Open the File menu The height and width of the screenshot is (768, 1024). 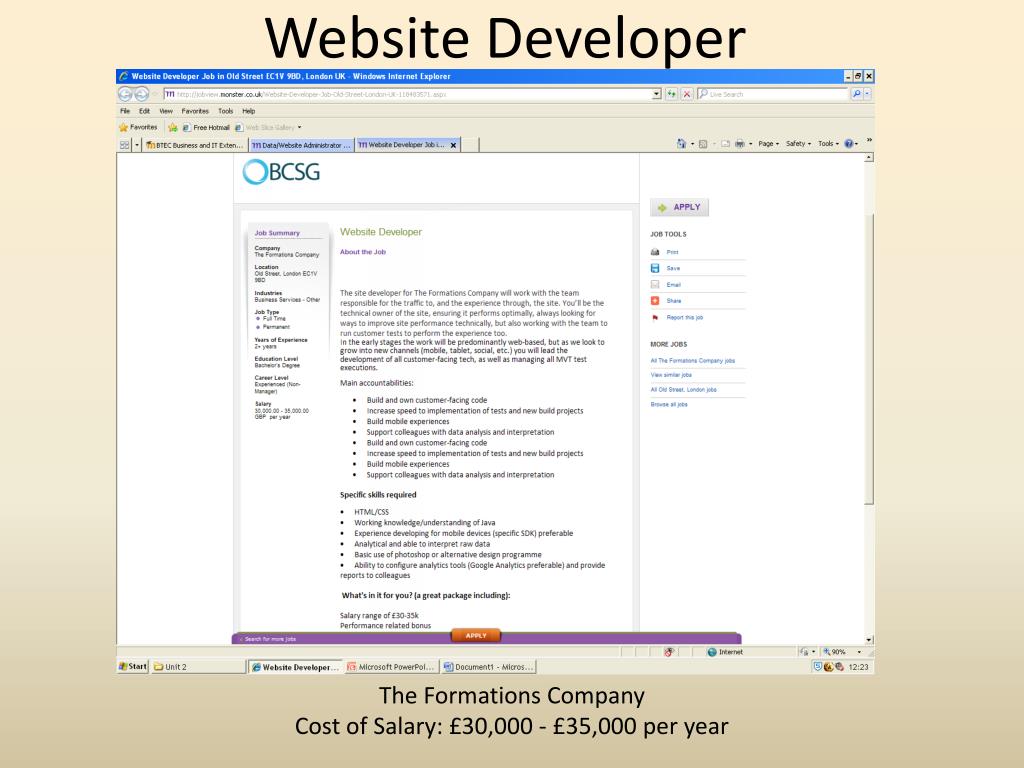click(x=125, y=111)
